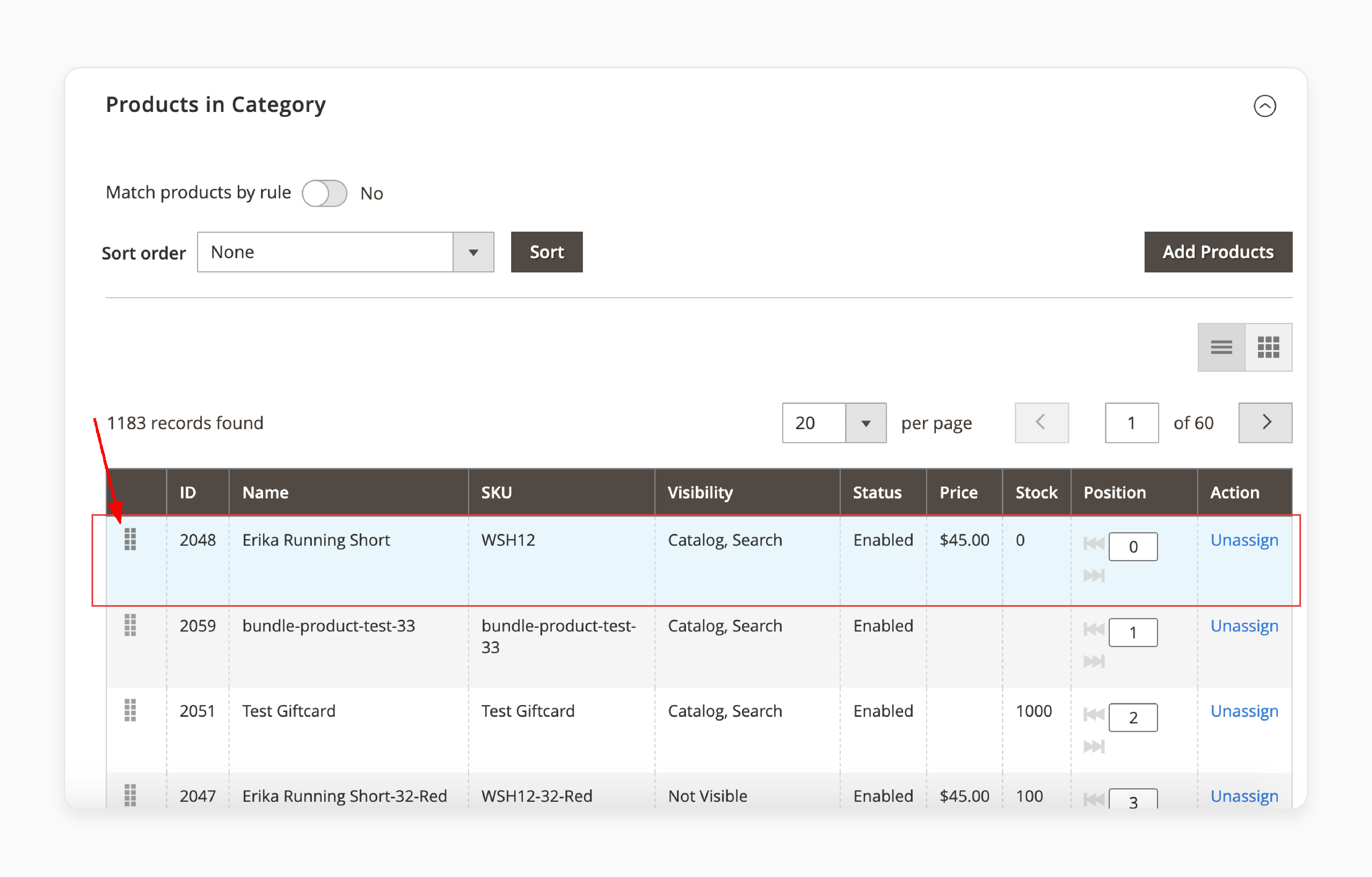Viewport: 1372px width, 877px height.
Task: Click position field of Erika Running Short
Action: coord(1133,547)
